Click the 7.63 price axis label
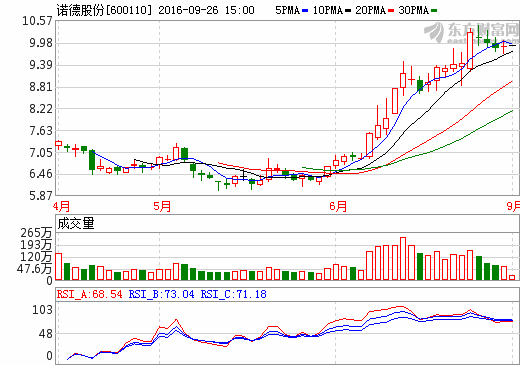The height and width of the screenshot is (365, 520). click(41, 130)
